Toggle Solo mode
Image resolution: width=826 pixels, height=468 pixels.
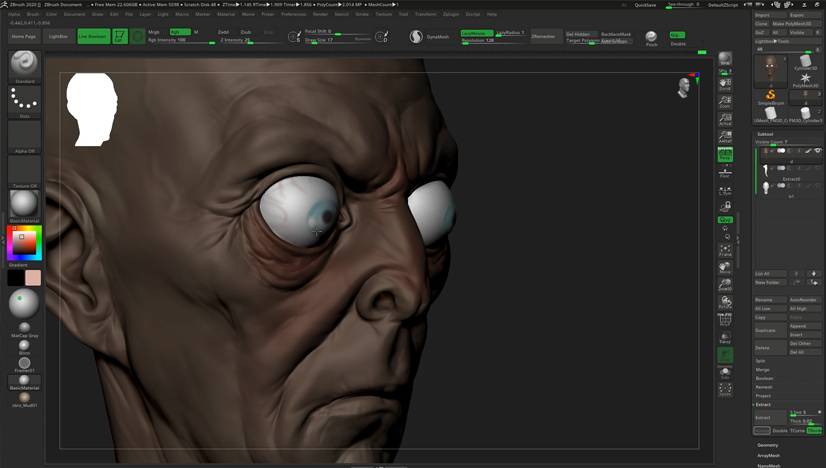click(x=725, y=372)
